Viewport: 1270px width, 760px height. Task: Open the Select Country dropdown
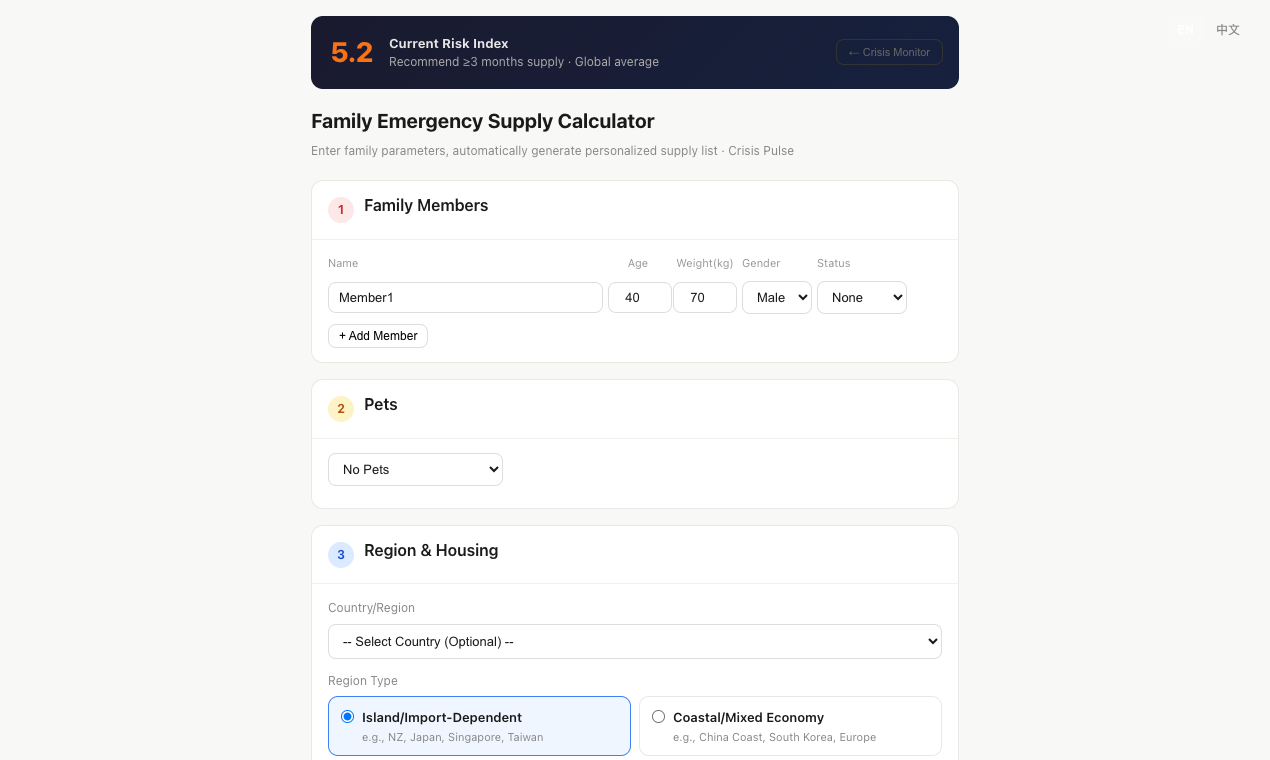coord(635,642)
